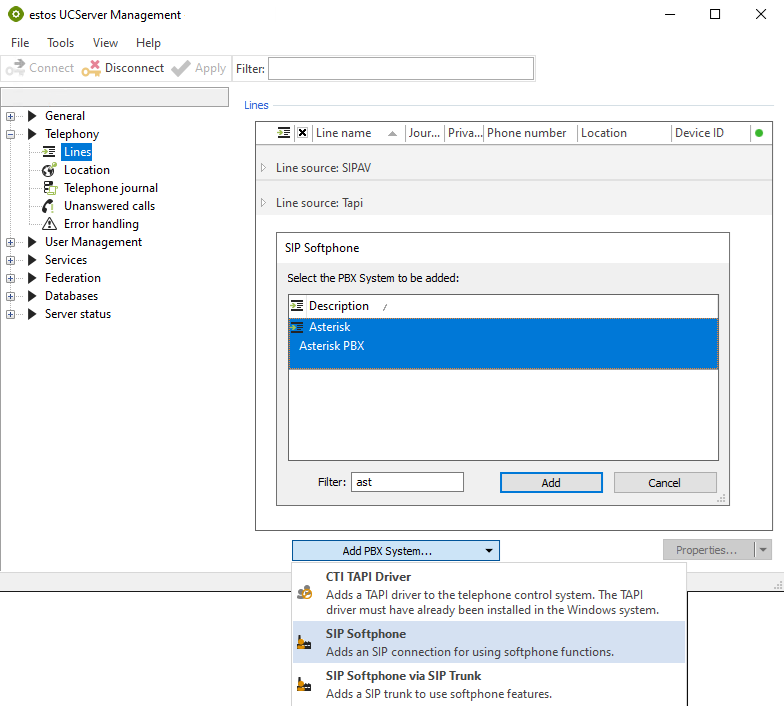This screenshot has height=706, width=784.
Task: Collapse the Telephony tree node
Action: pos(11,134)
